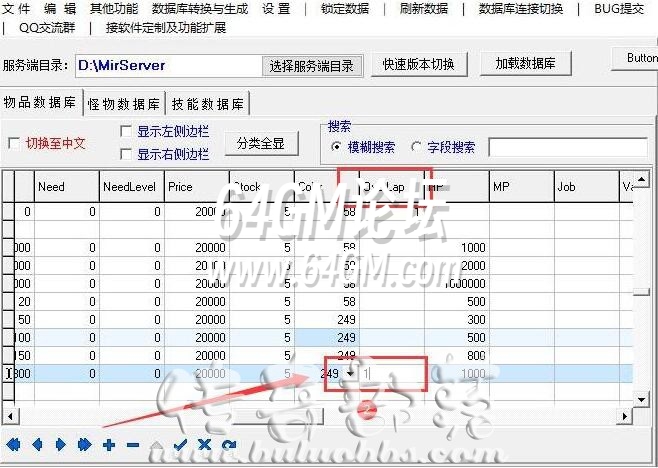Switch to the 怪物数据库 tab
This screenshot has width=658, height=468.
click(124, 104)
